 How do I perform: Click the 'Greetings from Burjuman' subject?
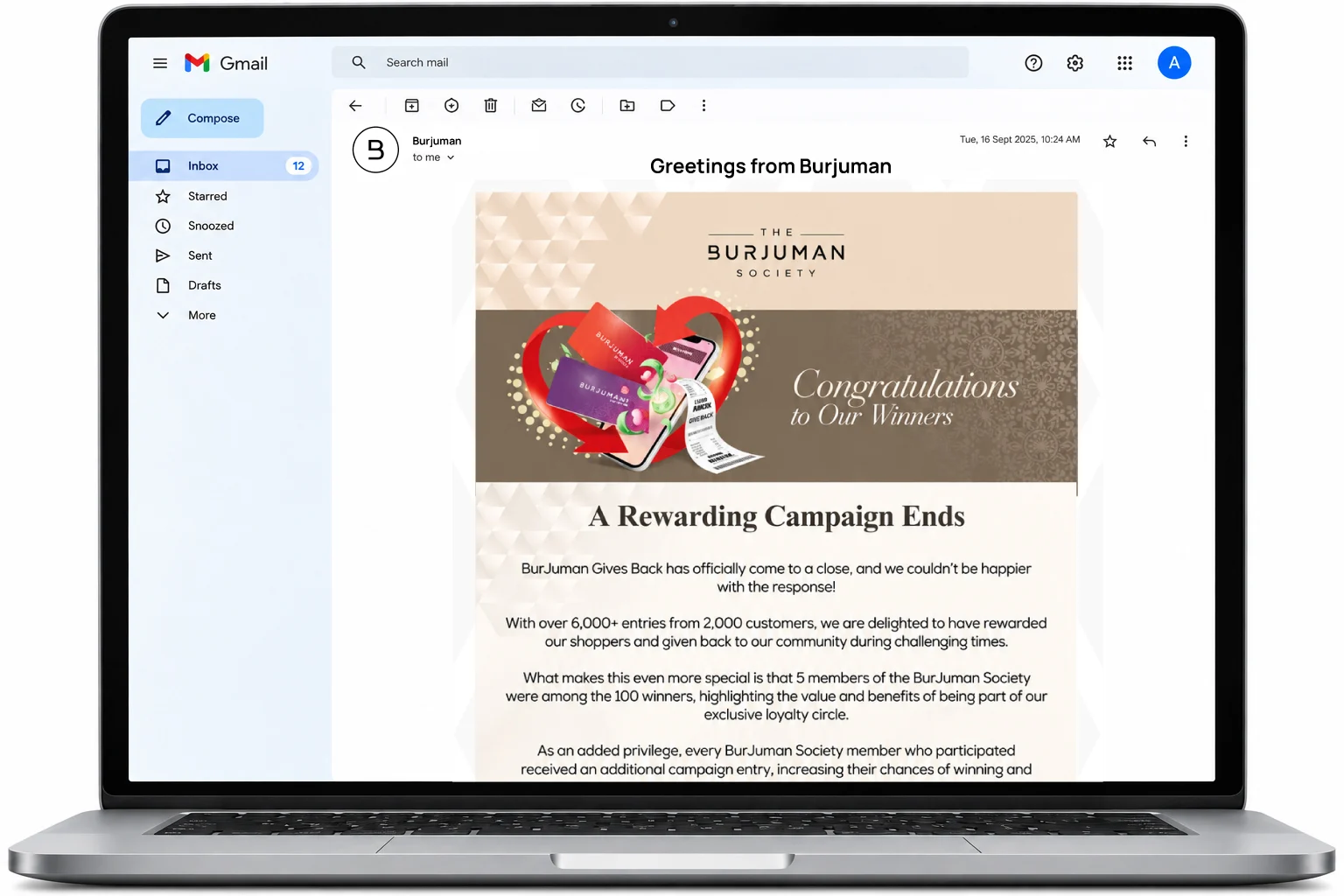coord(771,166)
